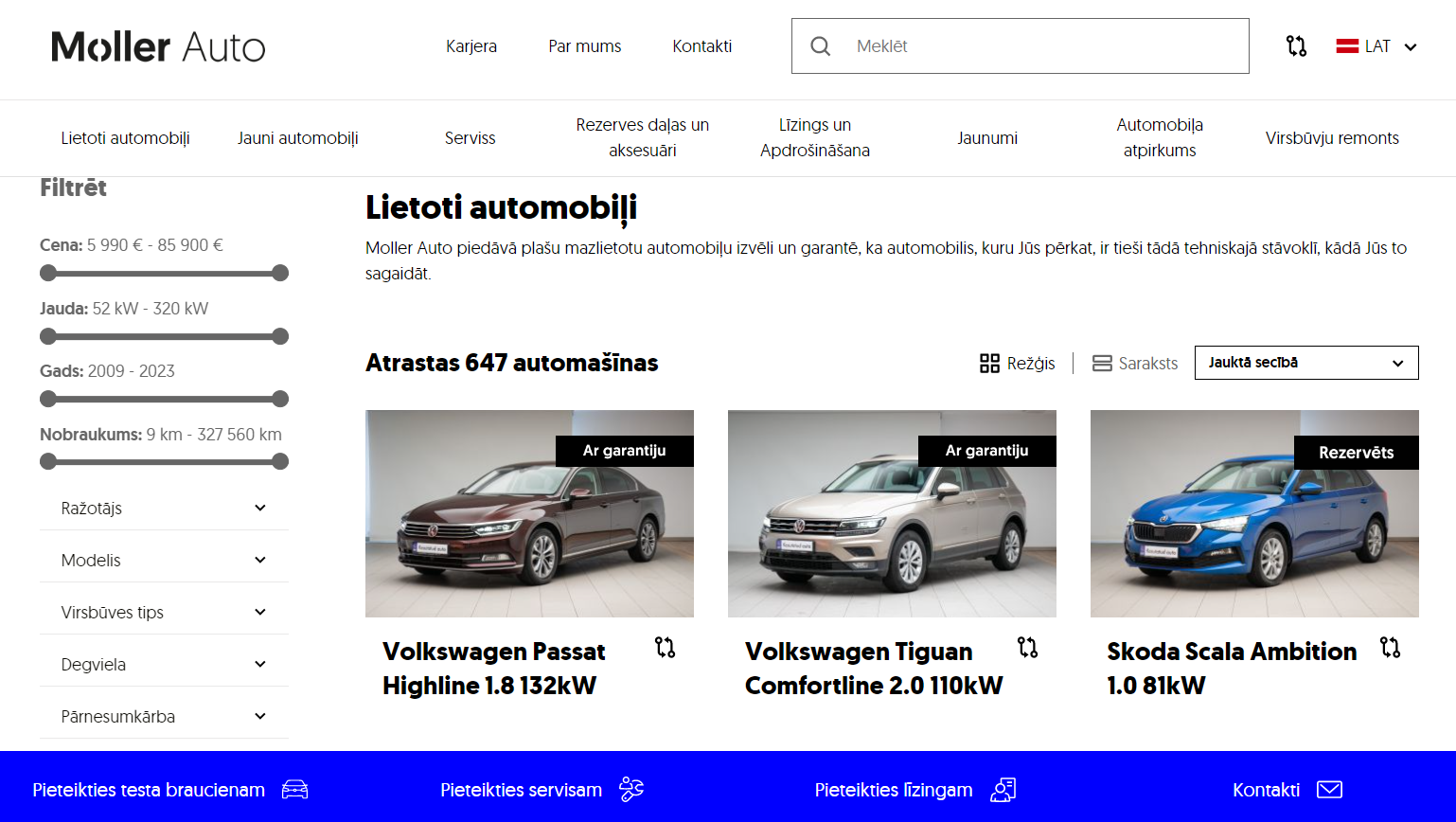Screen dimensions: 1456x822
Task: Click the Meklēt search field
Action: (1021, 46)
